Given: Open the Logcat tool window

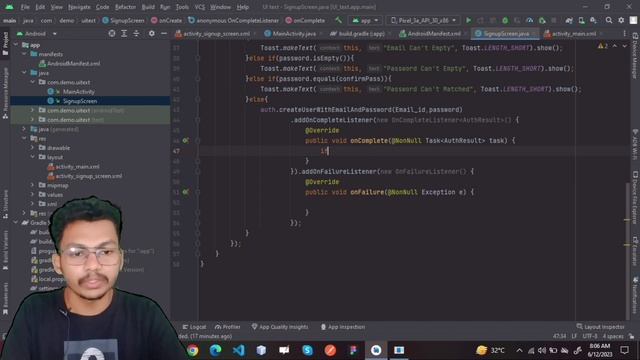Looking at the screenshot, I should pyautogui.click(x=194, y=327).
